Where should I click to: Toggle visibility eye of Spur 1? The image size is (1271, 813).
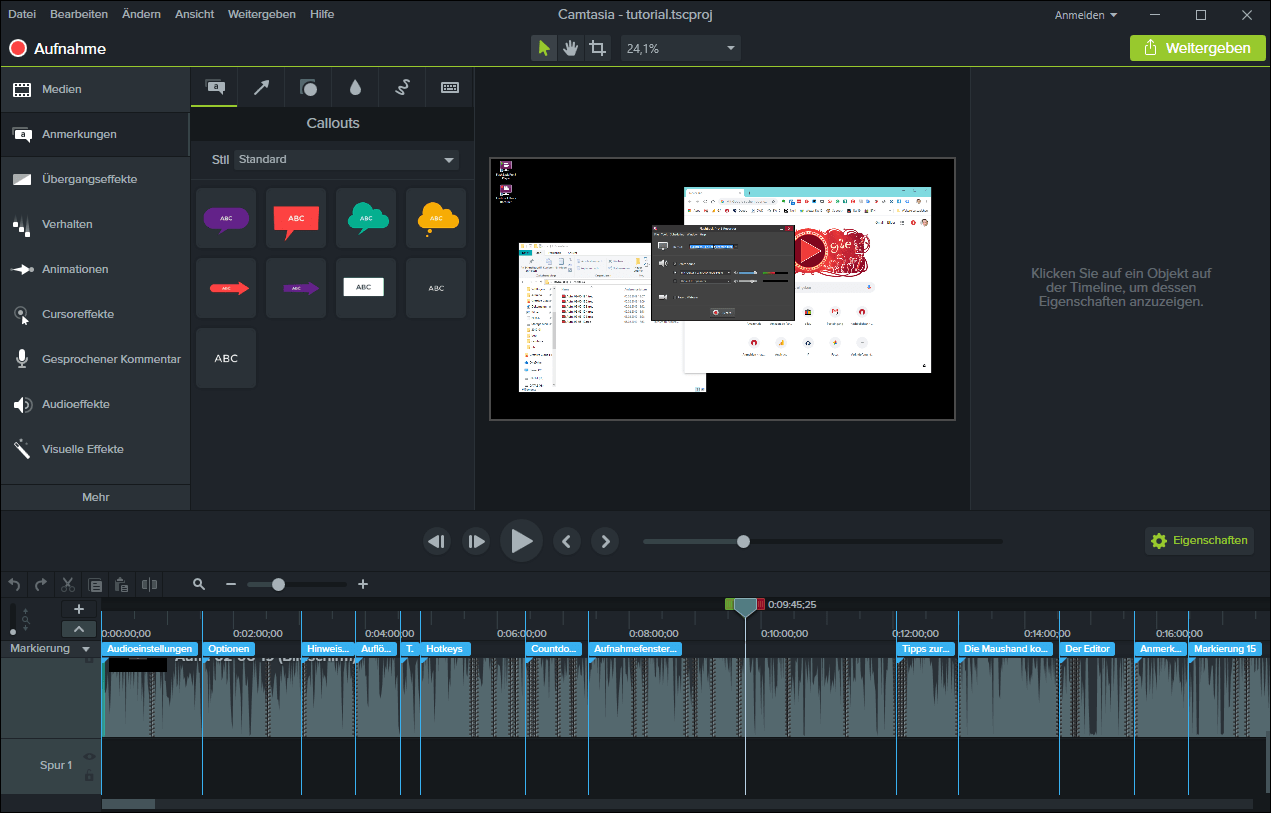click(x=89, y=757)
